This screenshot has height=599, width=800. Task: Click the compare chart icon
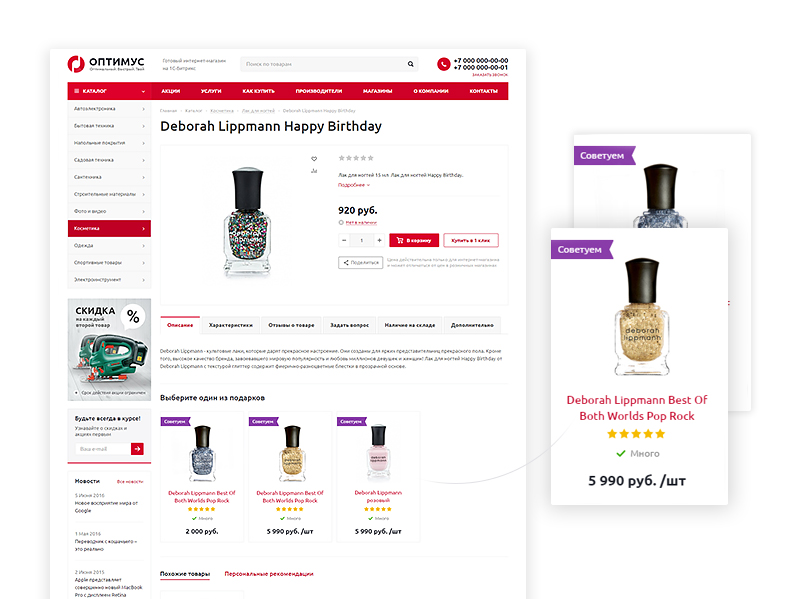point(314,171)
